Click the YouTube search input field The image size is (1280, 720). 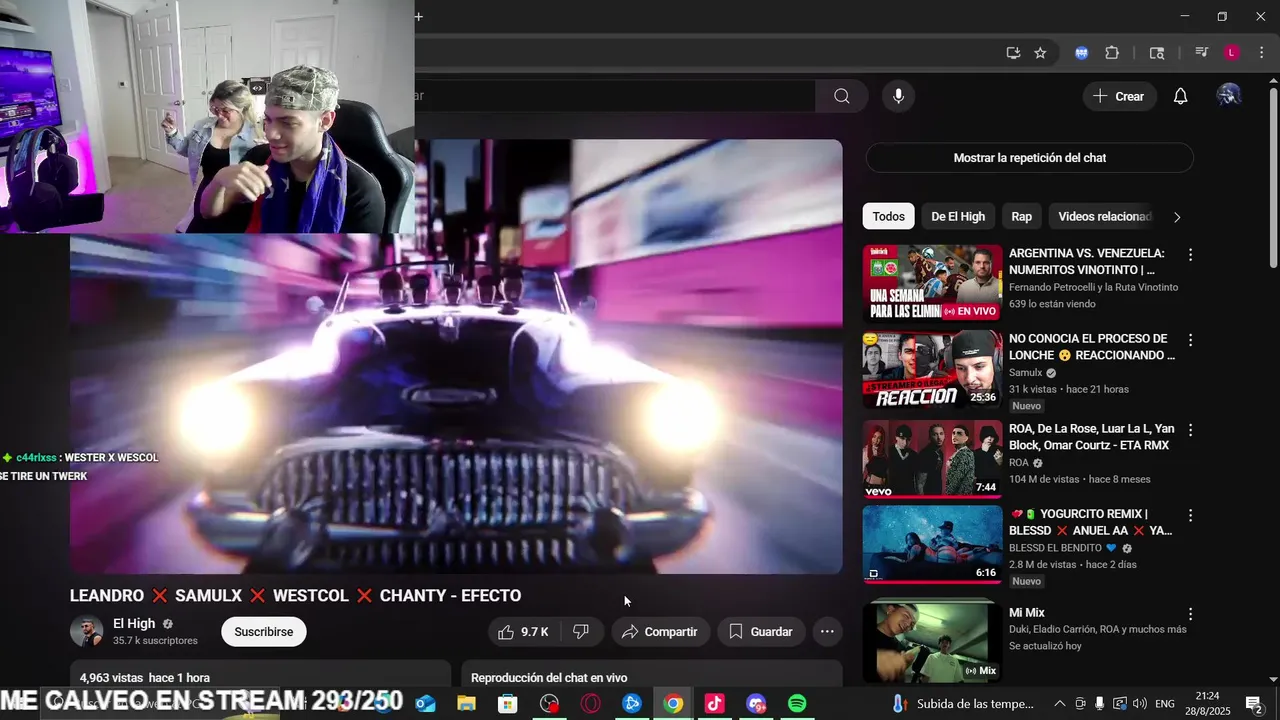tap(615, 96)
